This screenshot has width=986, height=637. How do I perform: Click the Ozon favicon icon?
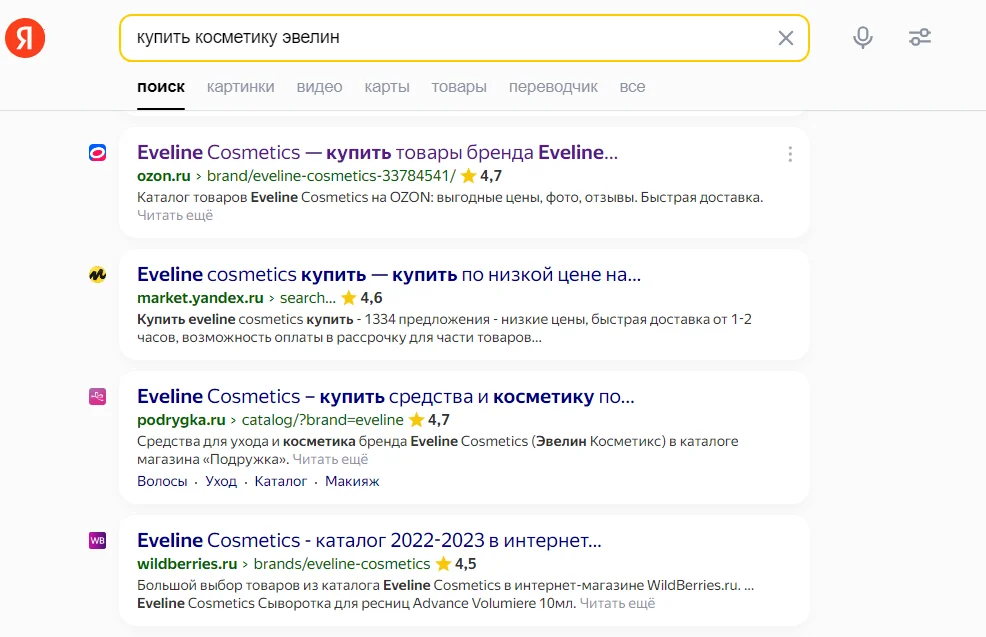coord(97,153)
